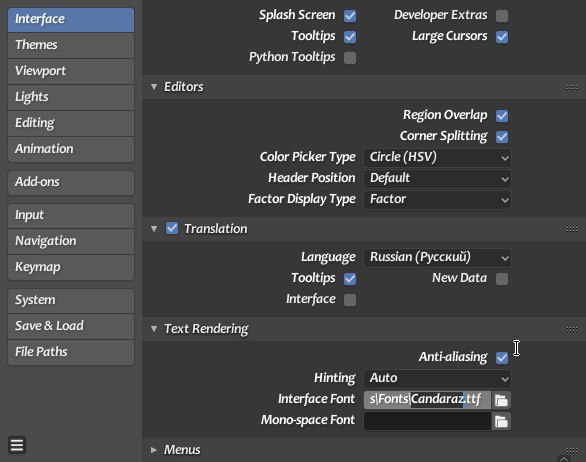Collapse the Editors panel triangle
The height and width of the screenshot is (462, 586).
coord(154,87)
